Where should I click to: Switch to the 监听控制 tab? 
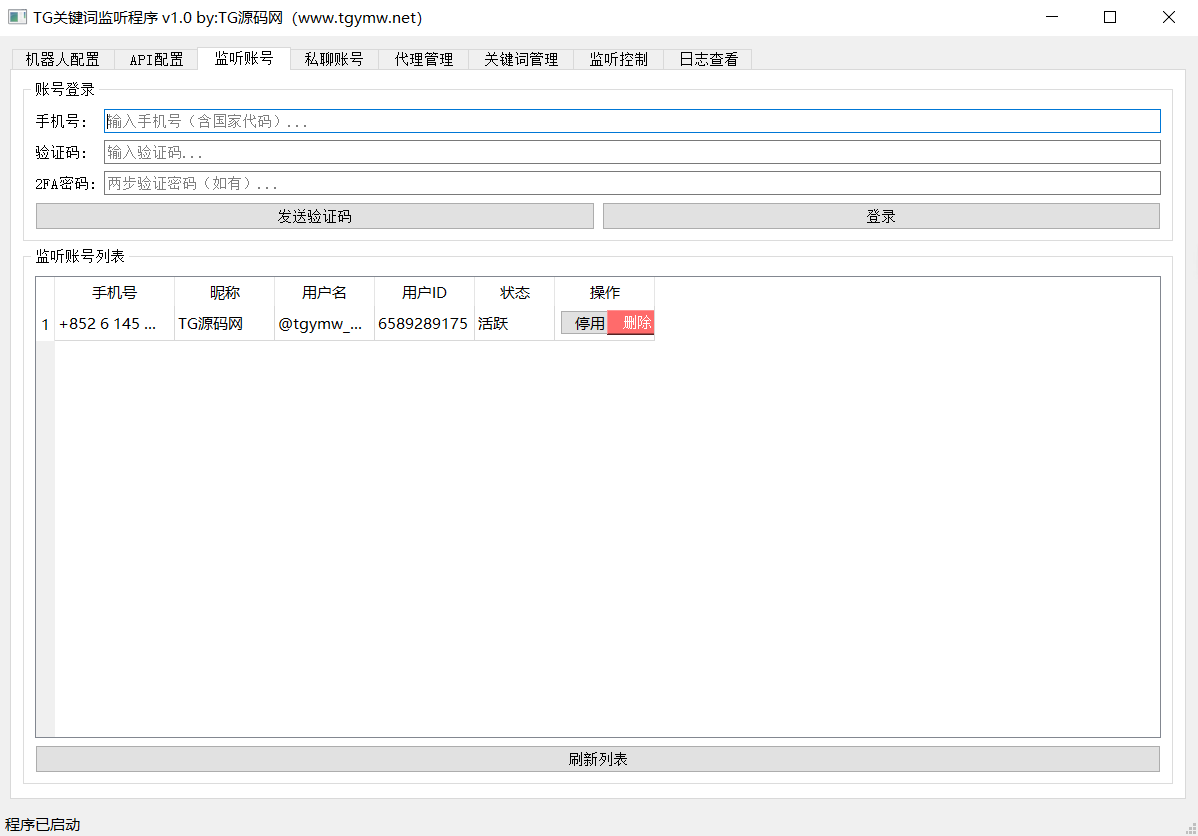click(x=618, y=60)
